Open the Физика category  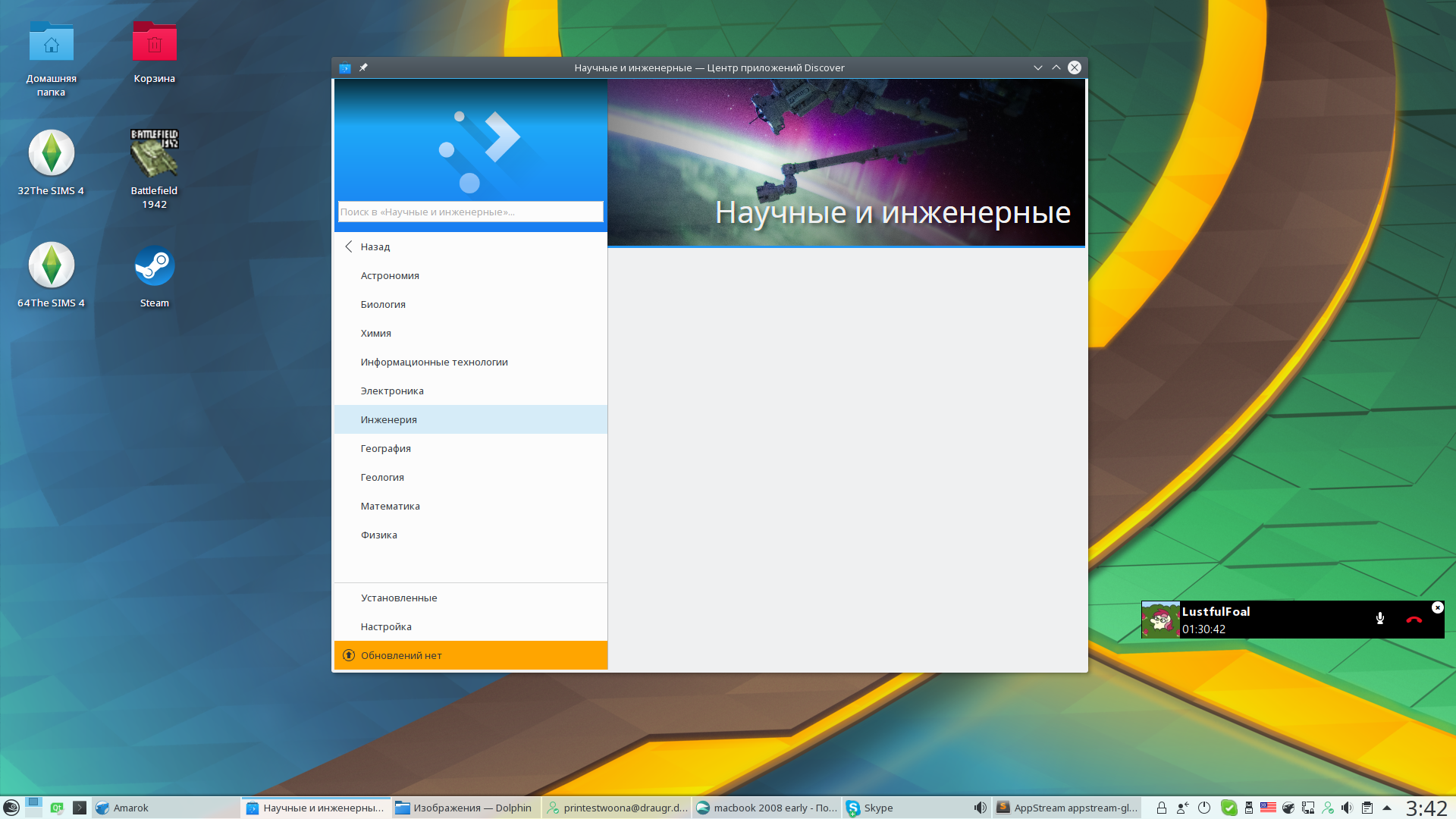coord(470,535)
